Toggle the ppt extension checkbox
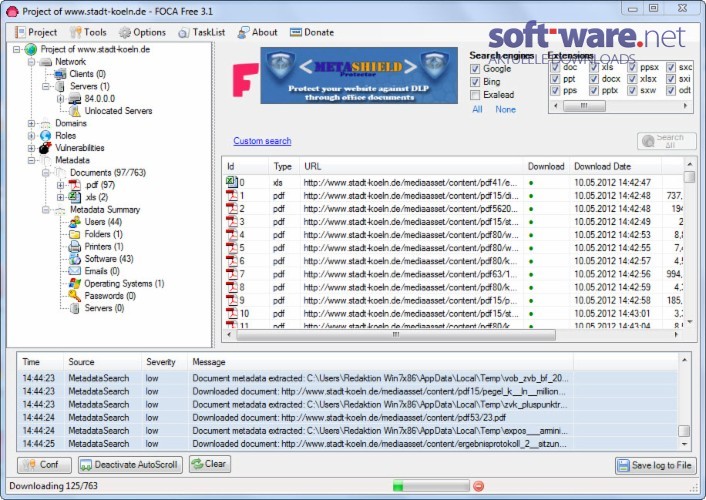This screenshot has height=500, width=706. (x=555, y=79)
